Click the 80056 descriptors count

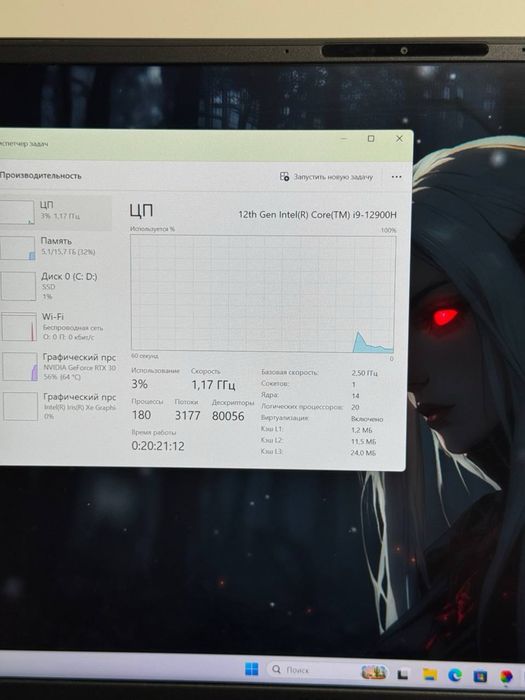[x=228, y=416]
